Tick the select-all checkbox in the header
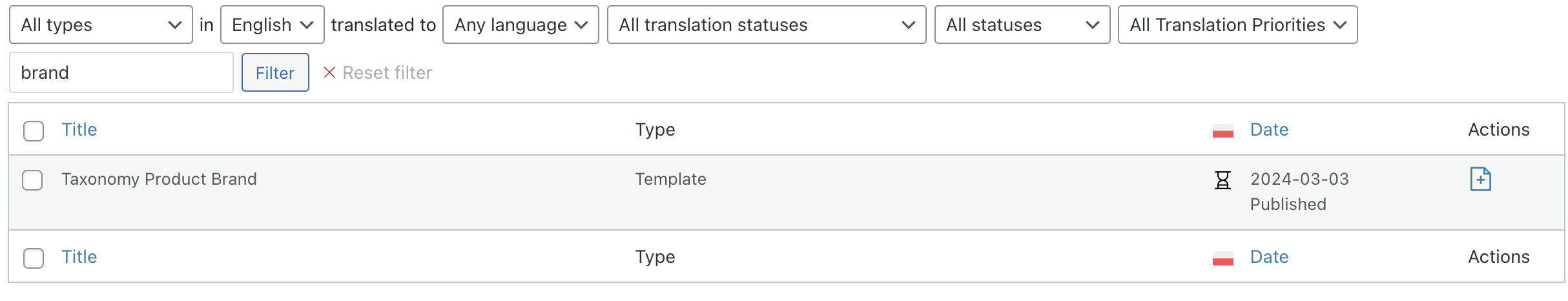Screen dimensions: 1568x301 point(34,130)
